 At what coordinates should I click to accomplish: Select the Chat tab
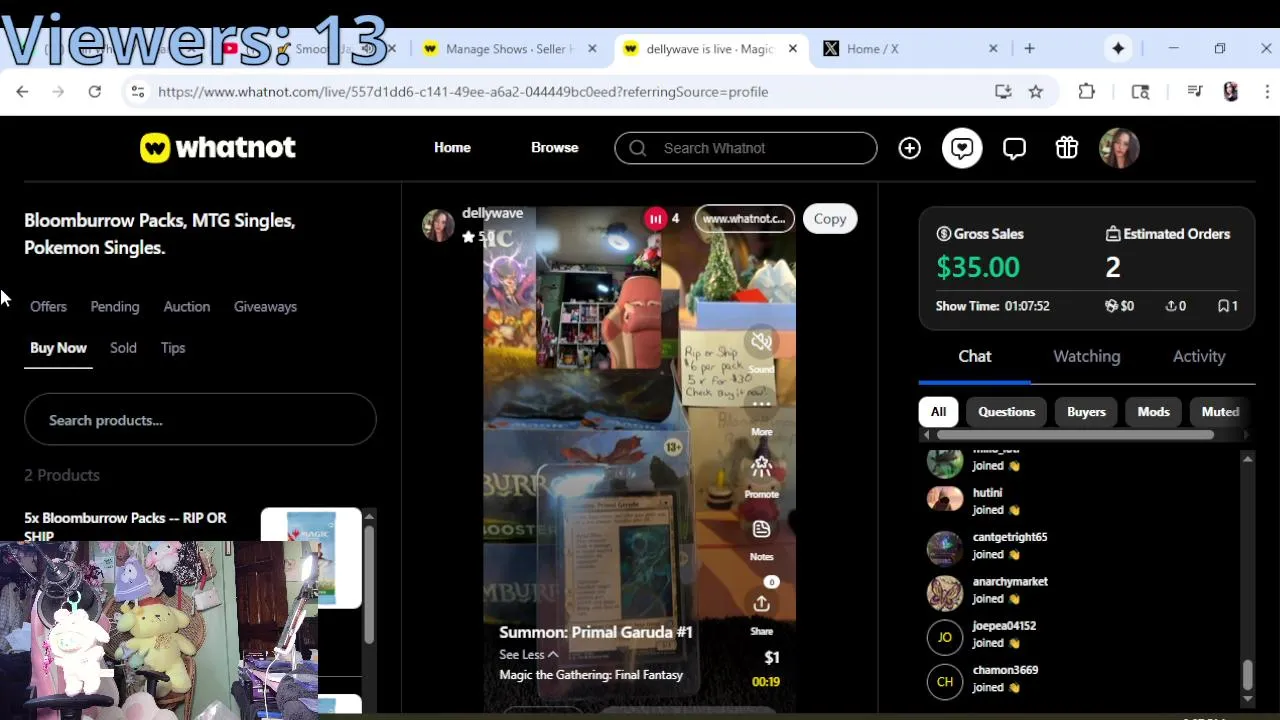click(975, 356)
